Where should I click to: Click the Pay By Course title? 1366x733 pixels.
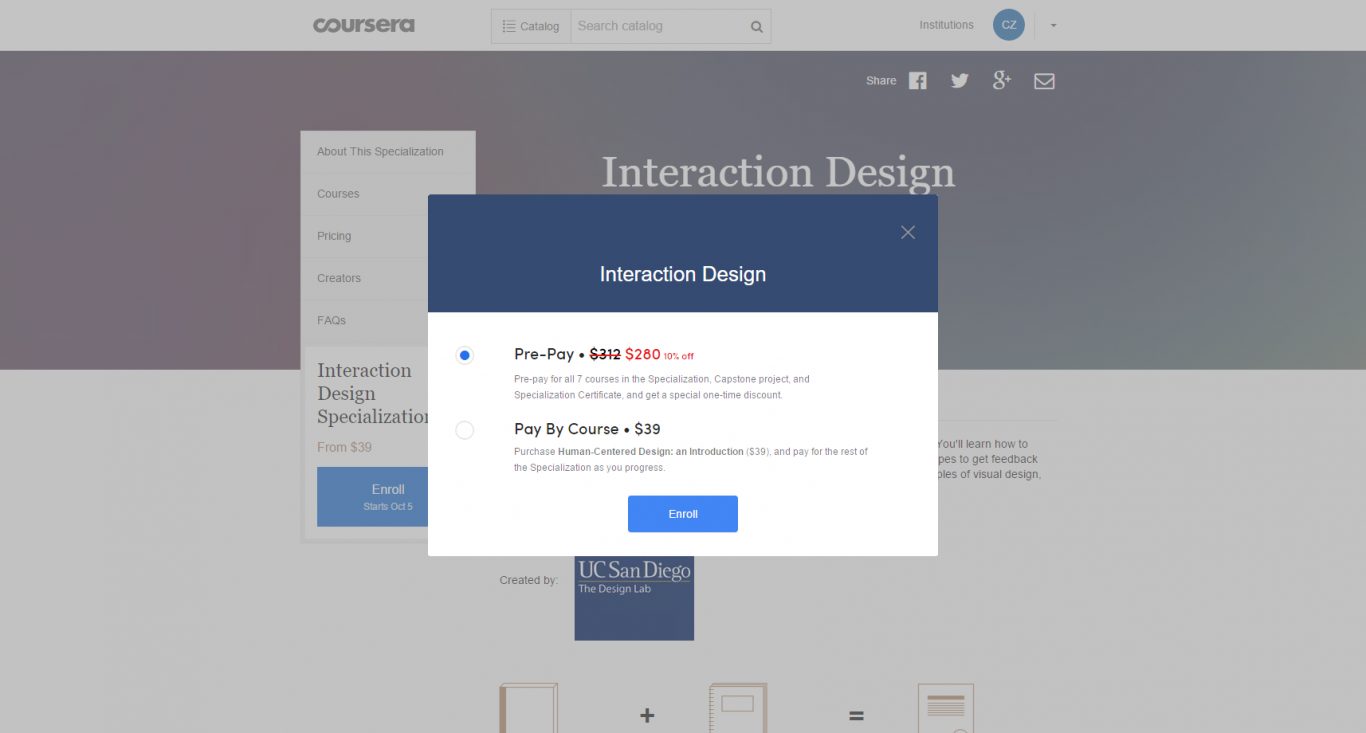pyautogui.click(x=566, y=429)
